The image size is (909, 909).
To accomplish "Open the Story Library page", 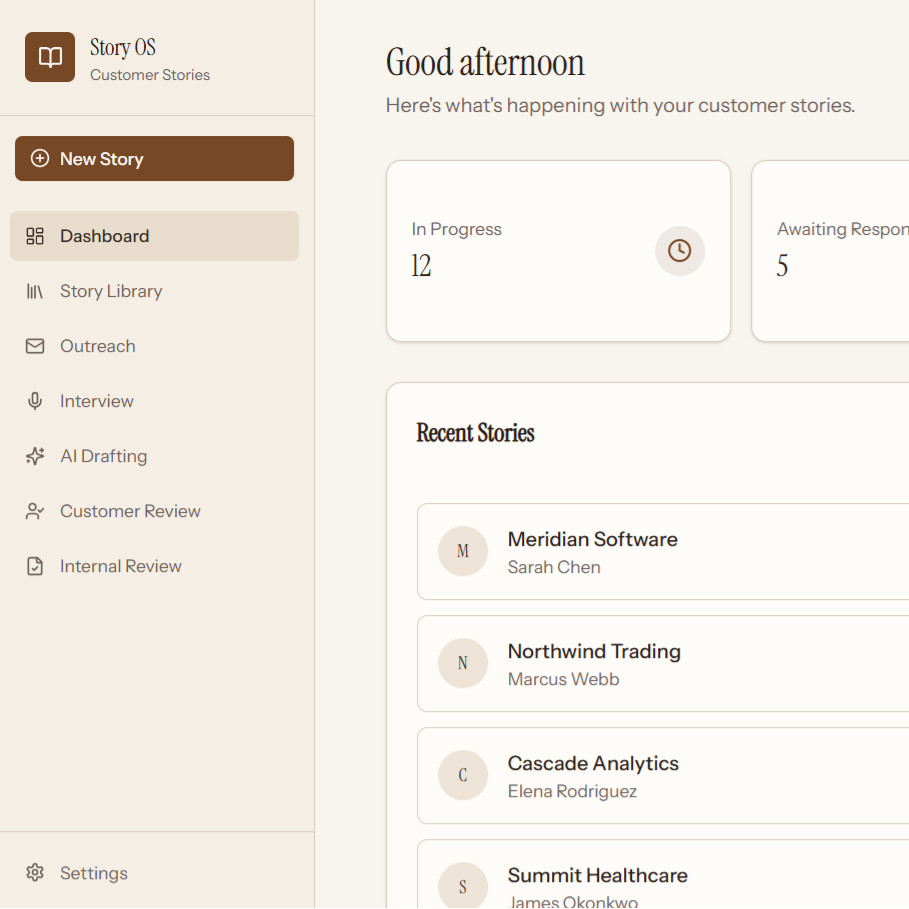I will pos(111,291).
